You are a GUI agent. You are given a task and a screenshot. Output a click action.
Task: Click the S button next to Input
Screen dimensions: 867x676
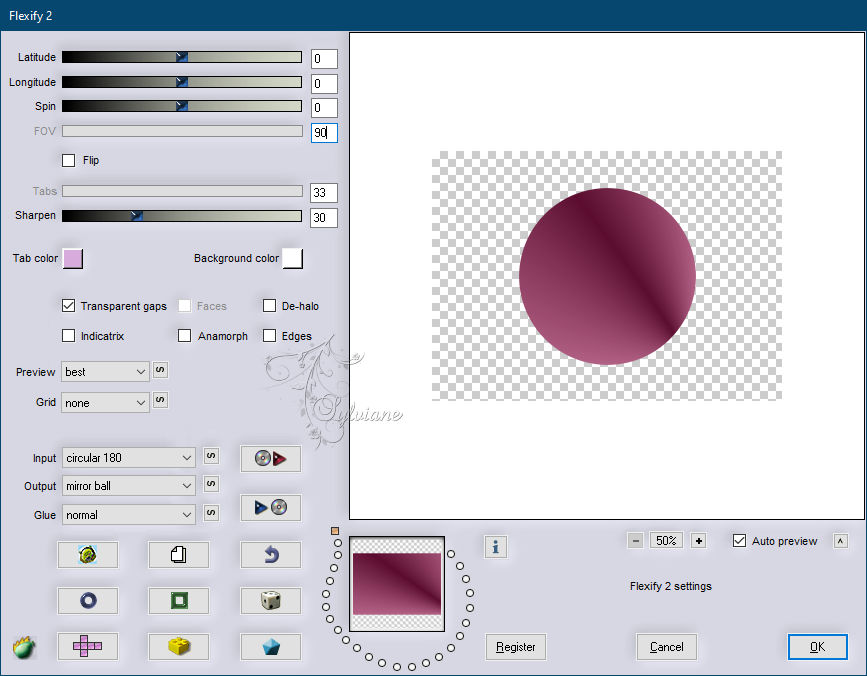[211, 456]
